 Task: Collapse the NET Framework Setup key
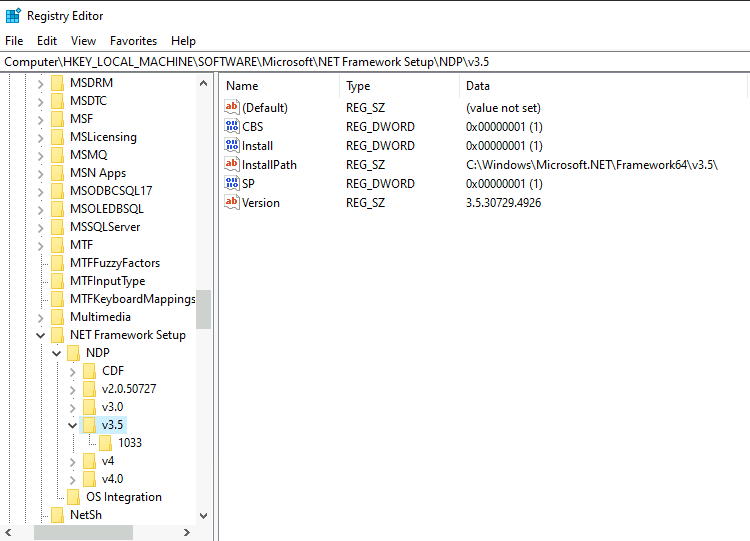click(x=41, y=336)
